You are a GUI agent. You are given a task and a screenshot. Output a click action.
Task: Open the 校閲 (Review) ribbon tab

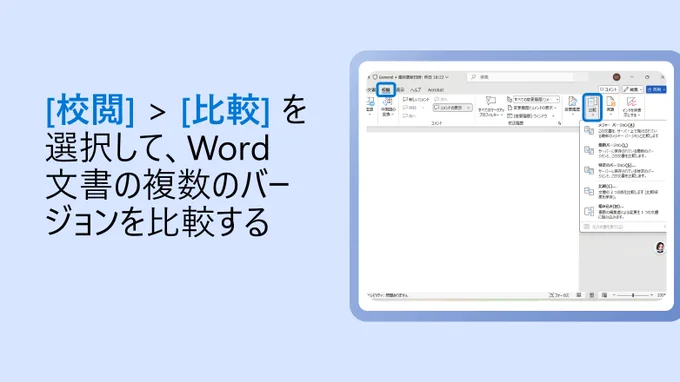(x=386, y=90)
